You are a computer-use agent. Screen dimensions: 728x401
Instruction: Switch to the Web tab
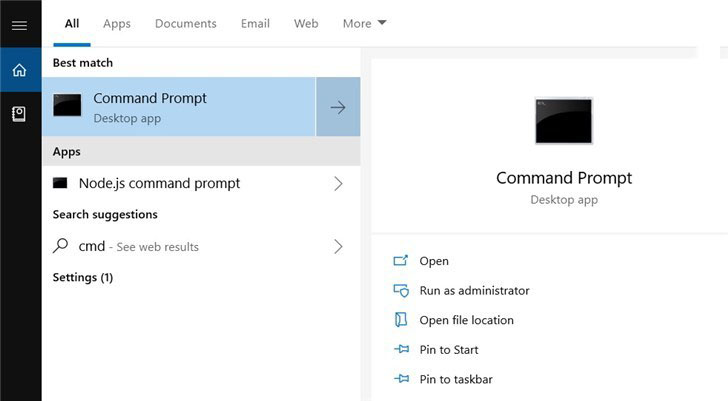tap(306, 23)
